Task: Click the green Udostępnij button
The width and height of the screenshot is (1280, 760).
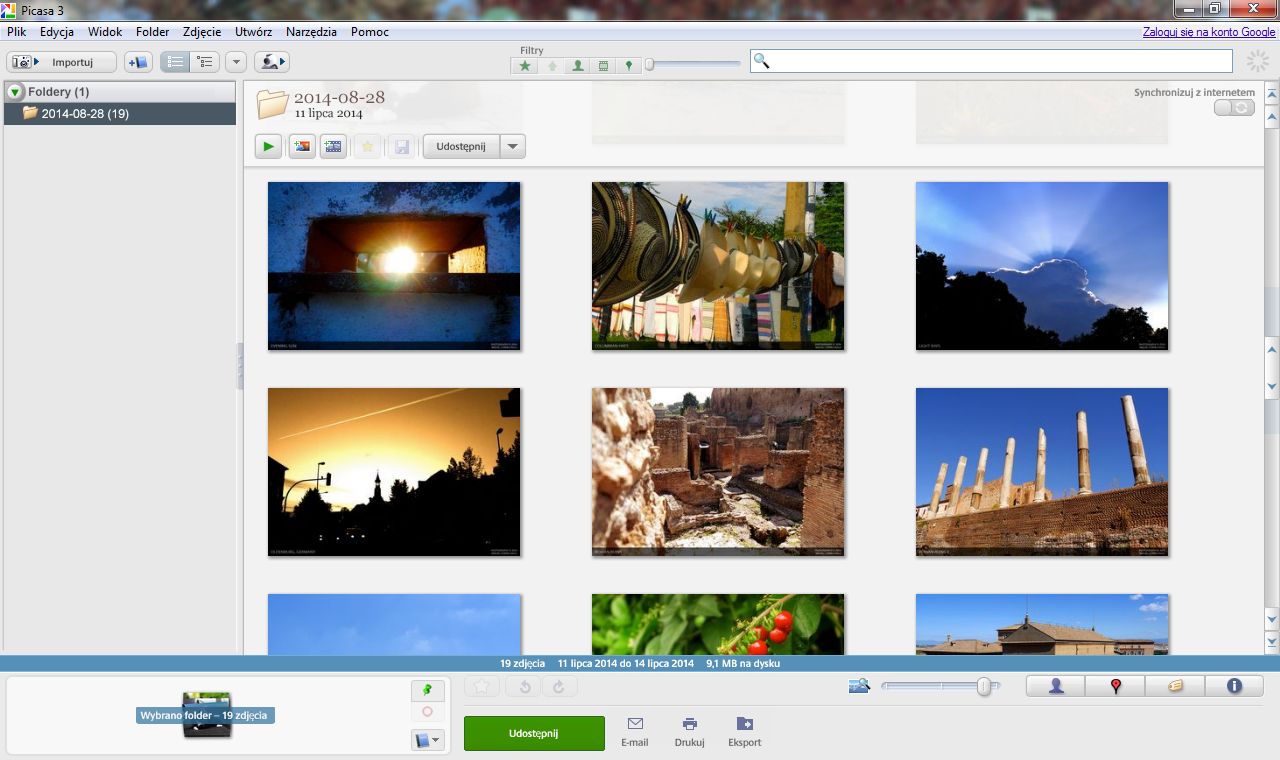Action: click(534, 733)
